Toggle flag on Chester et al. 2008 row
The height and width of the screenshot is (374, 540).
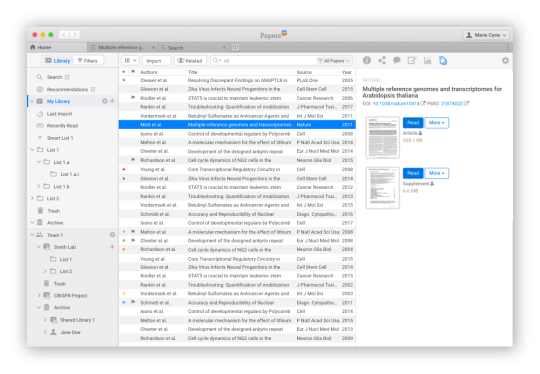point(133,240)
